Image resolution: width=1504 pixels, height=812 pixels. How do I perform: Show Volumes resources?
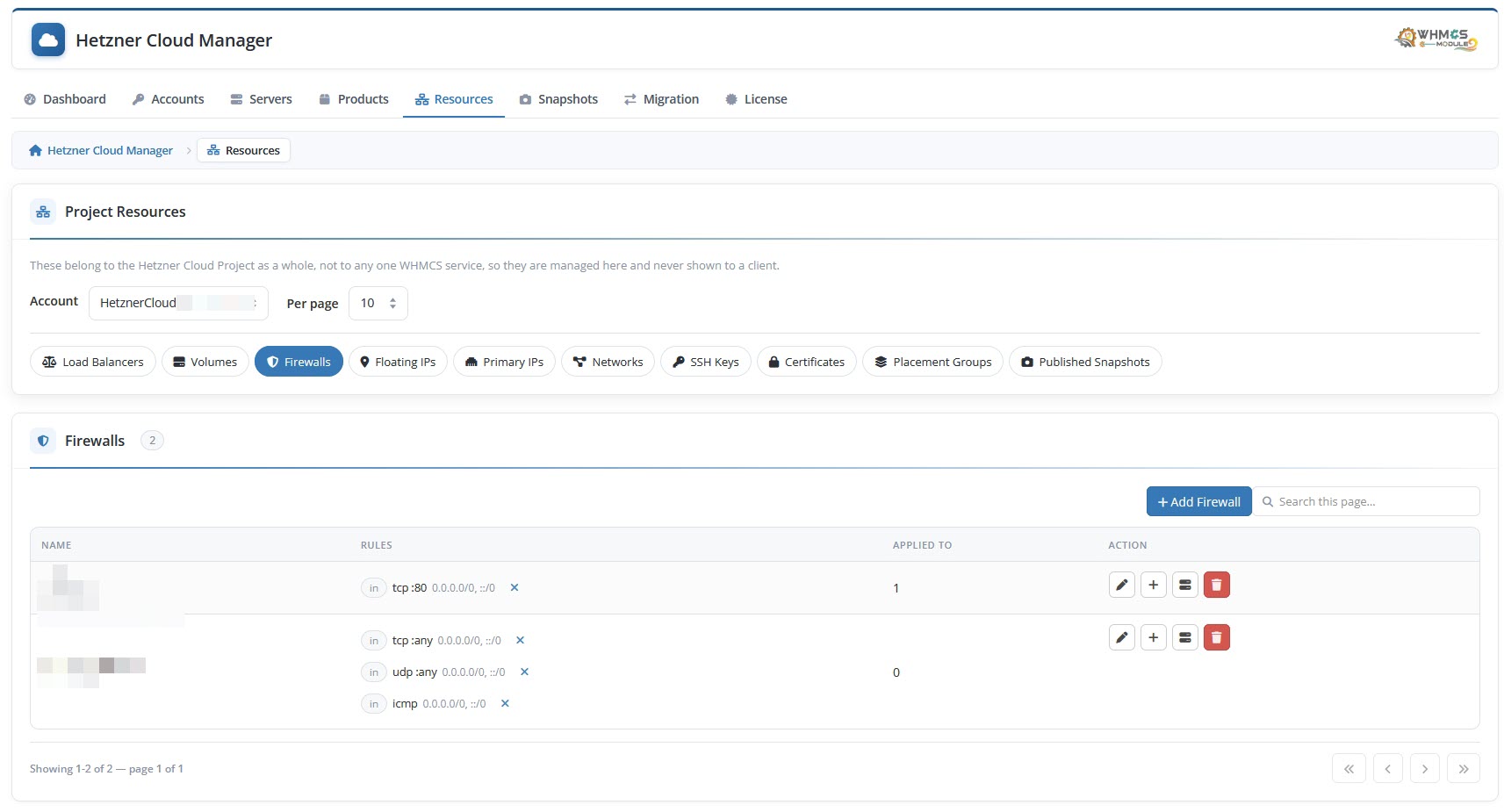point(205,362)
